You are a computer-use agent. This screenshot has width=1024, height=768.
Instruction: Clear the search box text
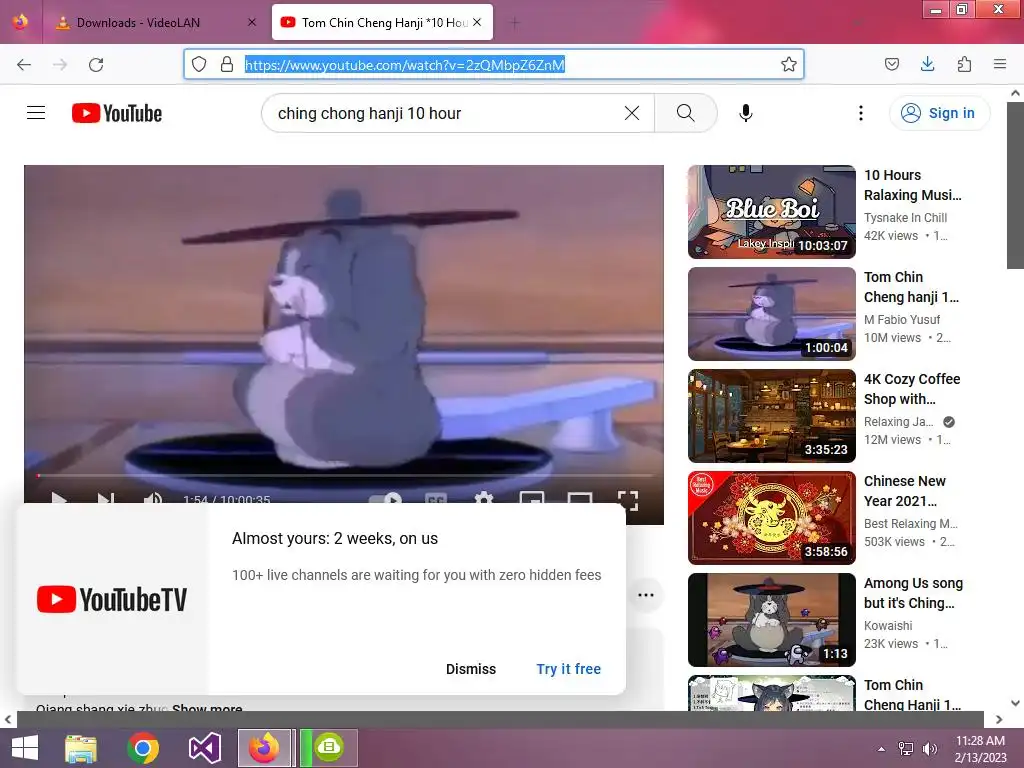coord(632,113)
